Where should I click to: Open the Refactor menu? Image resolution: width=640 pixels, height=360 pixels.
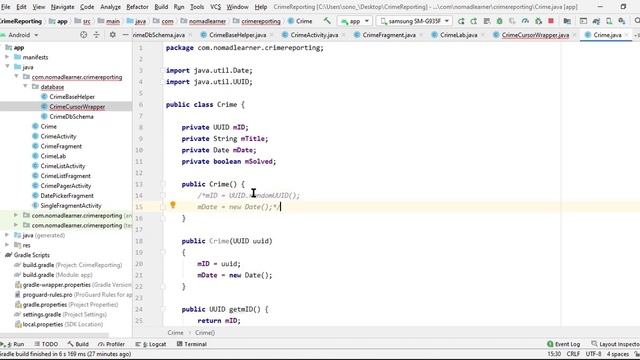137,7
